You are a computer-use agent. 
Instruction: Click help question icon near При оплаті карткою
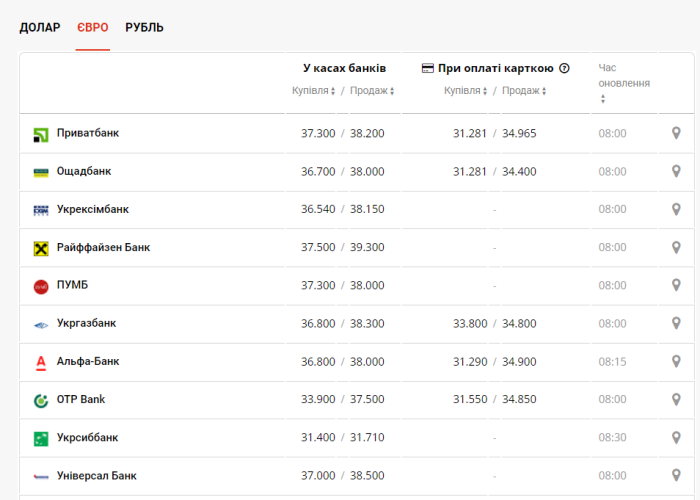pyautogui.click(x=564, y=68)
